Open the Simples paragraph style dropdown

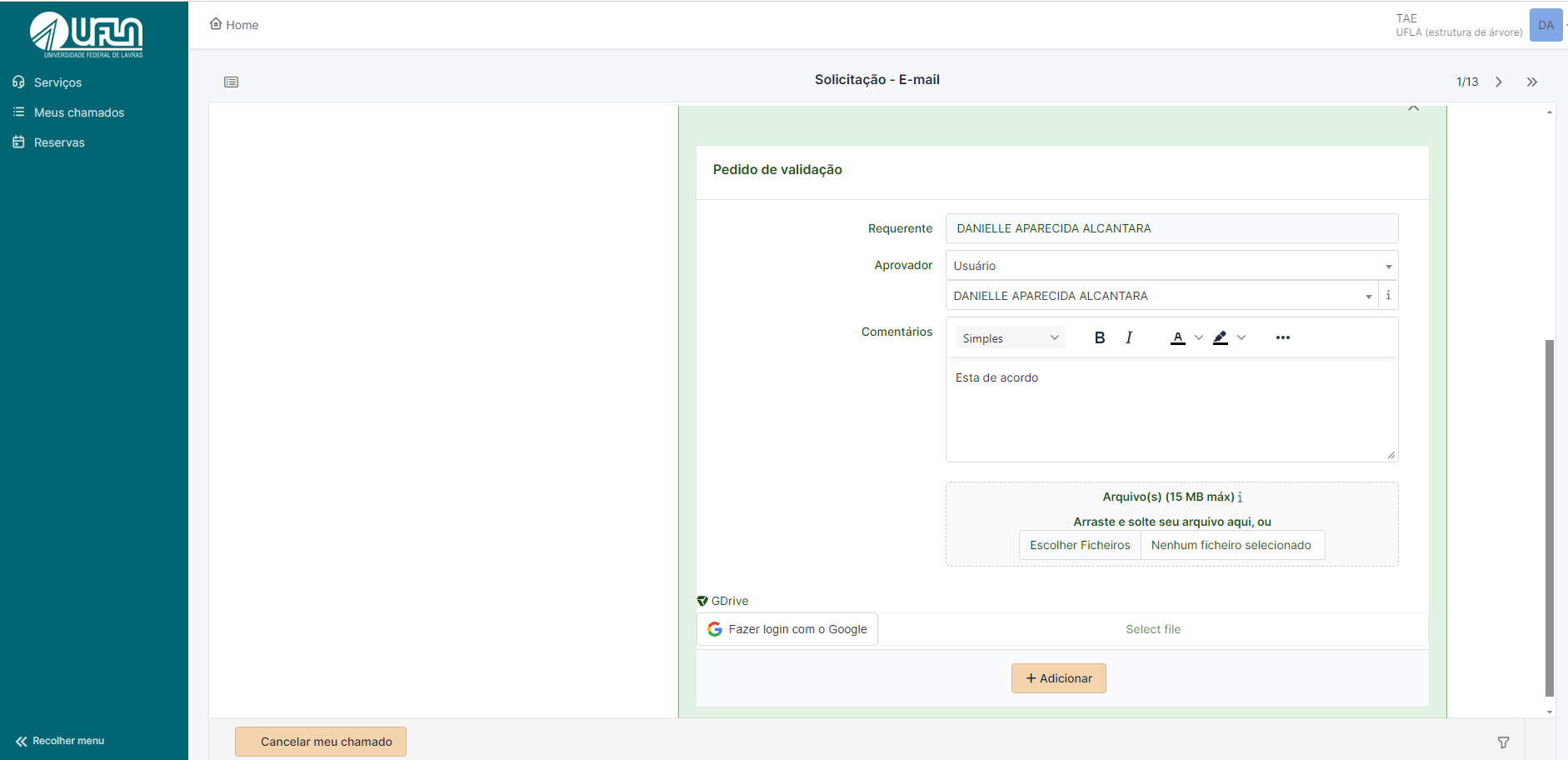point(1010,337)
